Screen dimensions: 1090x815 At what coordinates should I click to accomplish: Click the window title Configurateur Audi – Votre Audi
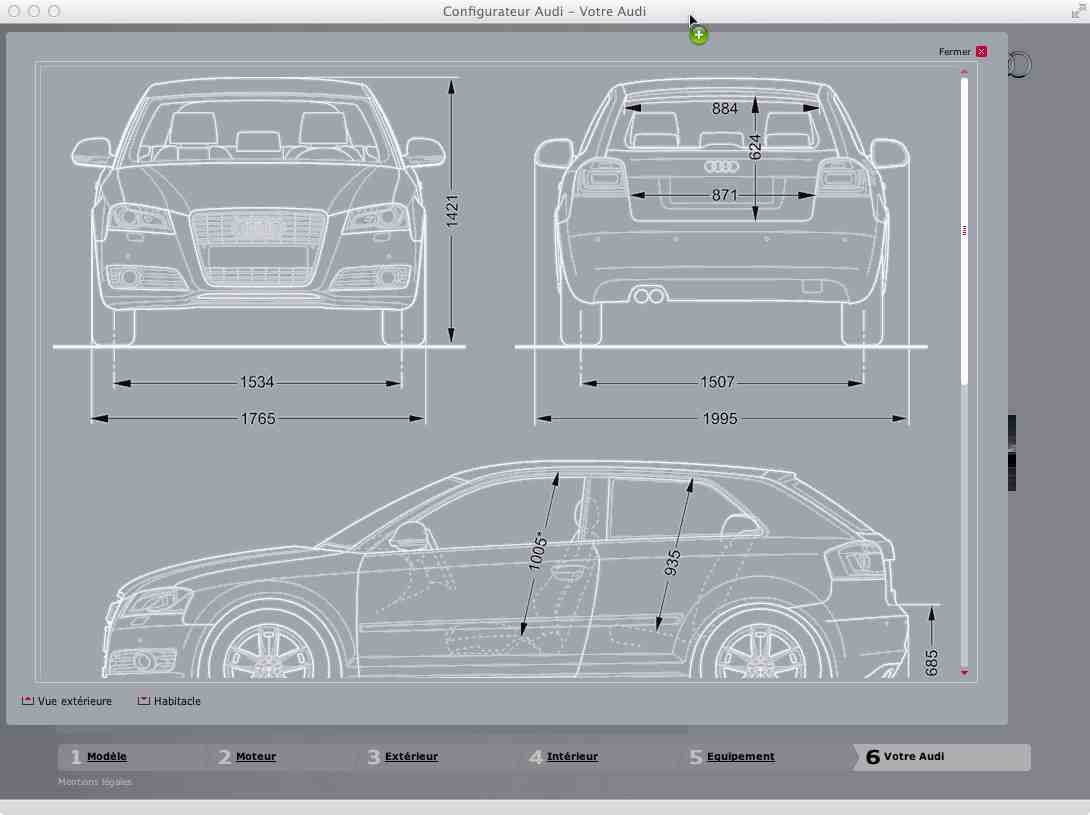(544, 11)
